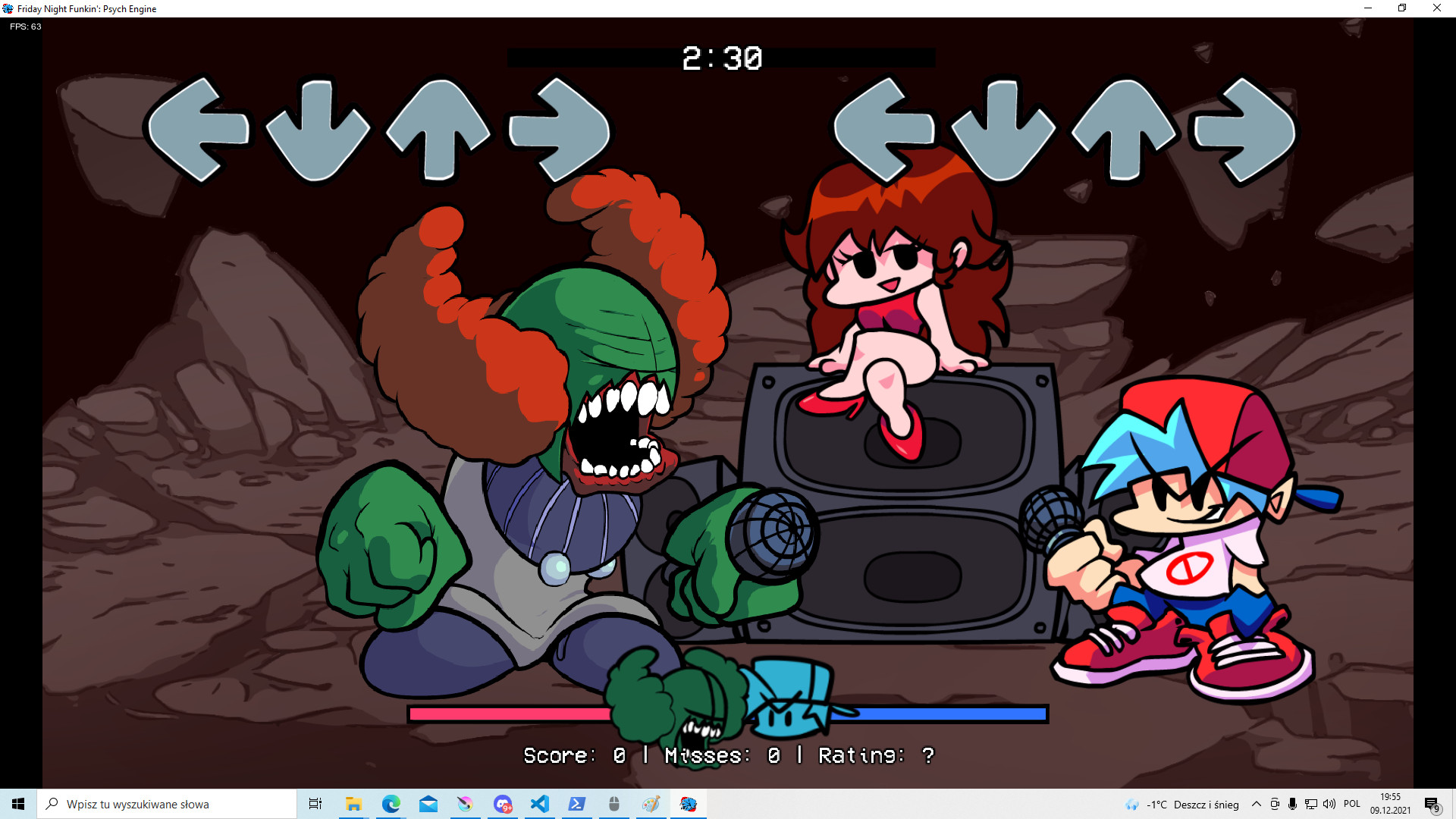Open the volume control tray icon
1456x819 pixels.
1329,804
